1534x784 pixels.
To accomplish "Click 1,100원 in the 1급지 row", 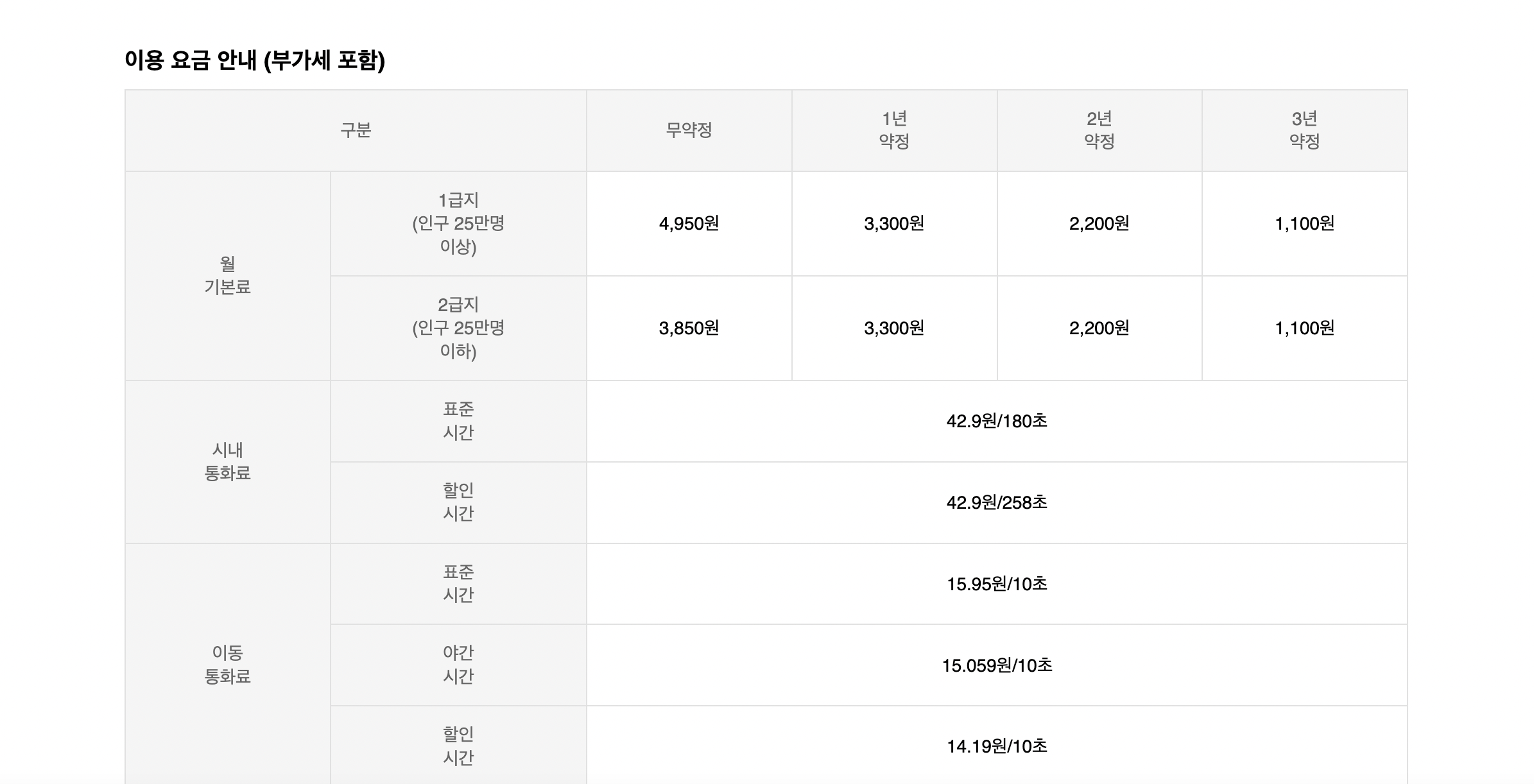I will coord(1304,223).
